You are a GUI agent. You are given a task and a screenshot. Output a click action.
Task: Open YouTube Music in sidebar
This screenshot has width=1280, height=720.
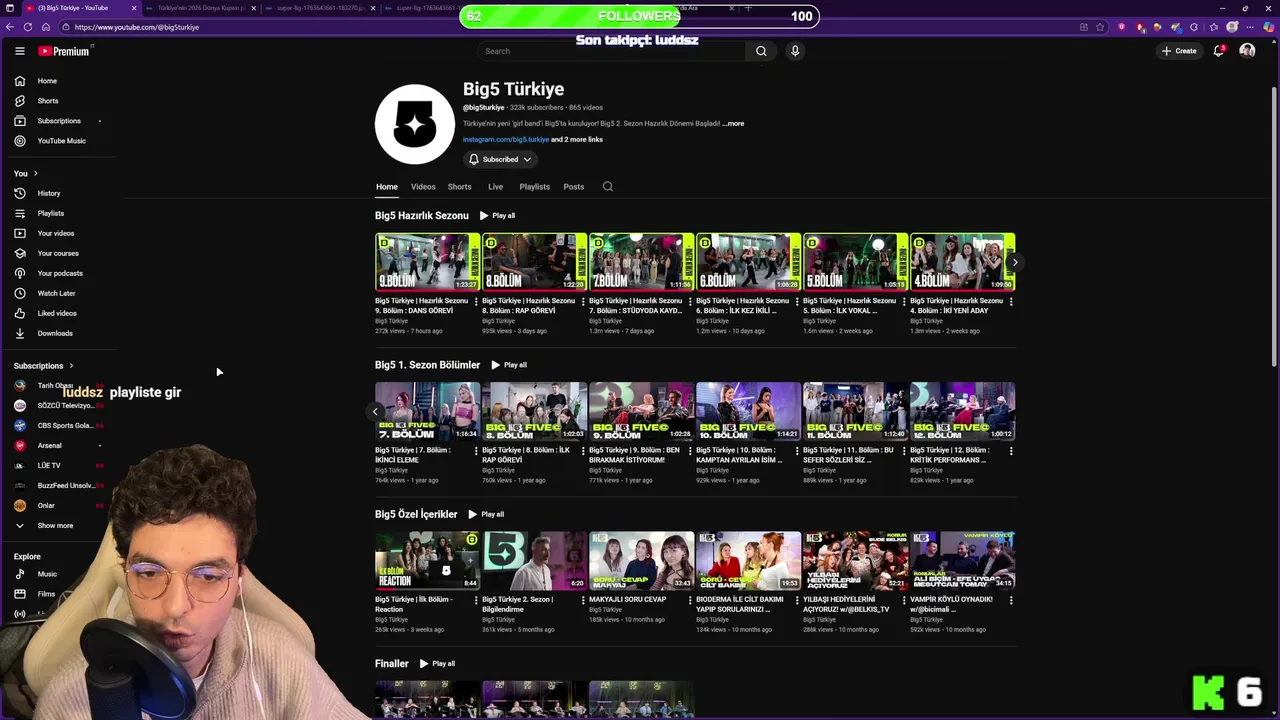pos(60,141)
